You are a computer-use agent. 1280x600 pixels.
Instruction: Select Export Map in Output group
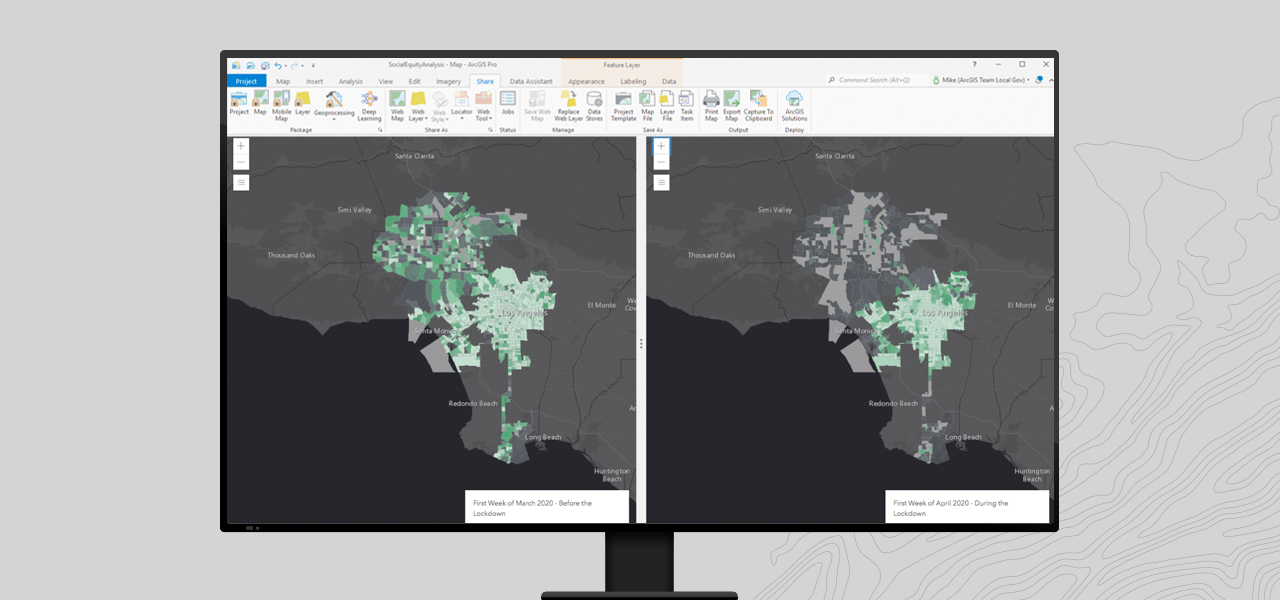(x=732, y=105)
